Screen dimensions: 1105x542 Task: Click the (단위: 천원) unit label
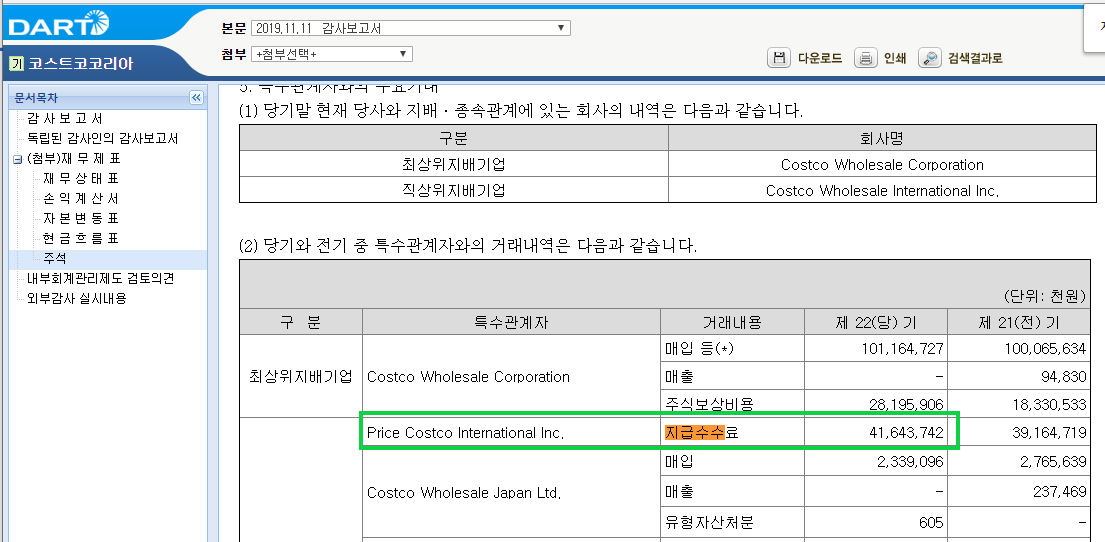(x=1044, y=297)
